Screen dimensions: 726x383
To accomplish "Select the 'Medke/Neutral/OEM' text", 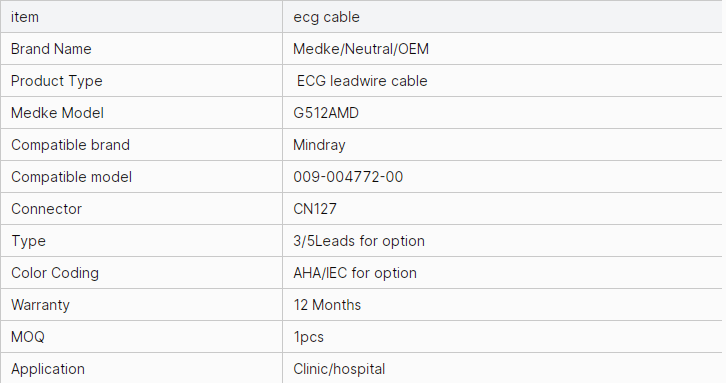I will (361, 49).
